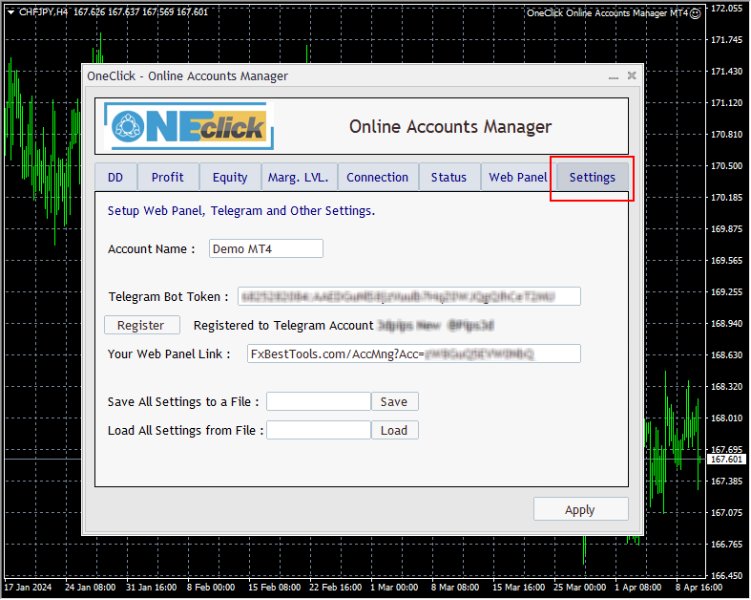751x600 pixels.
Task: Click the 17 Jan 2024 date label
Action: coord(27,587)
